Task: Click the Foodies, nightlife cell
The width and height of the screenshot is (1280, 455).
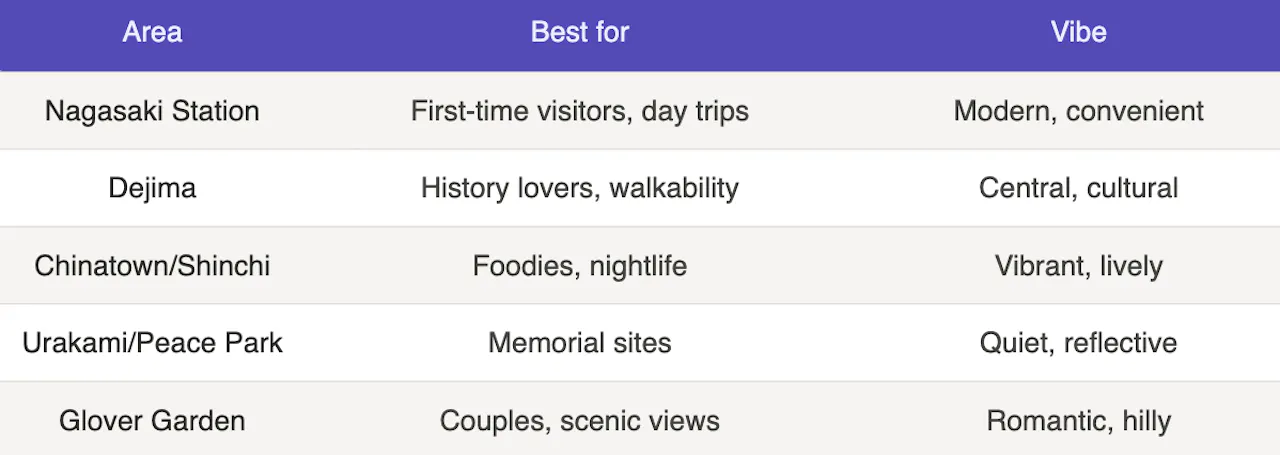Action: coord(579,266)
